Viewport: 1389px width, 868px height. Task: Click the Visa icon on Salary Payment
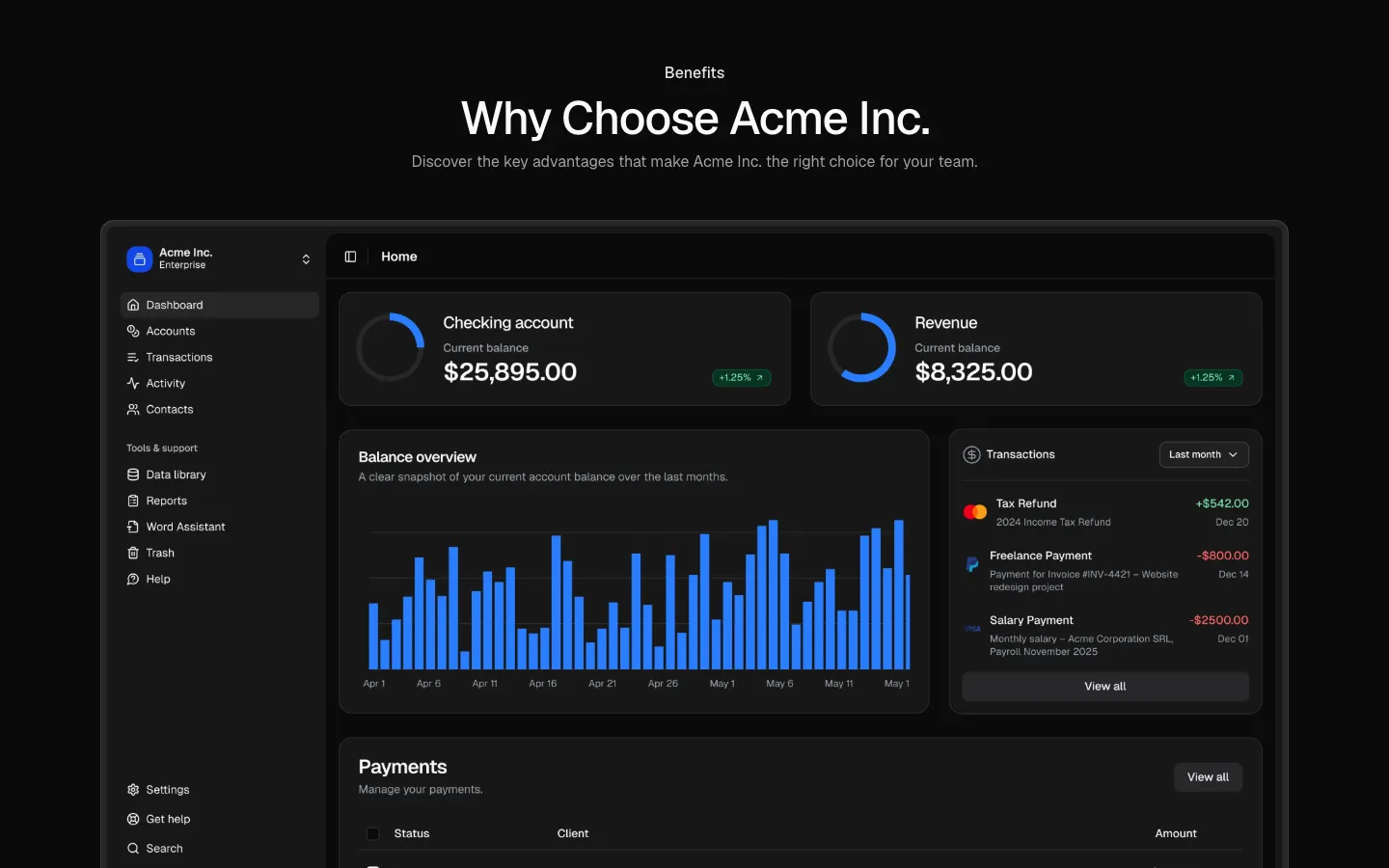(972, 629)
